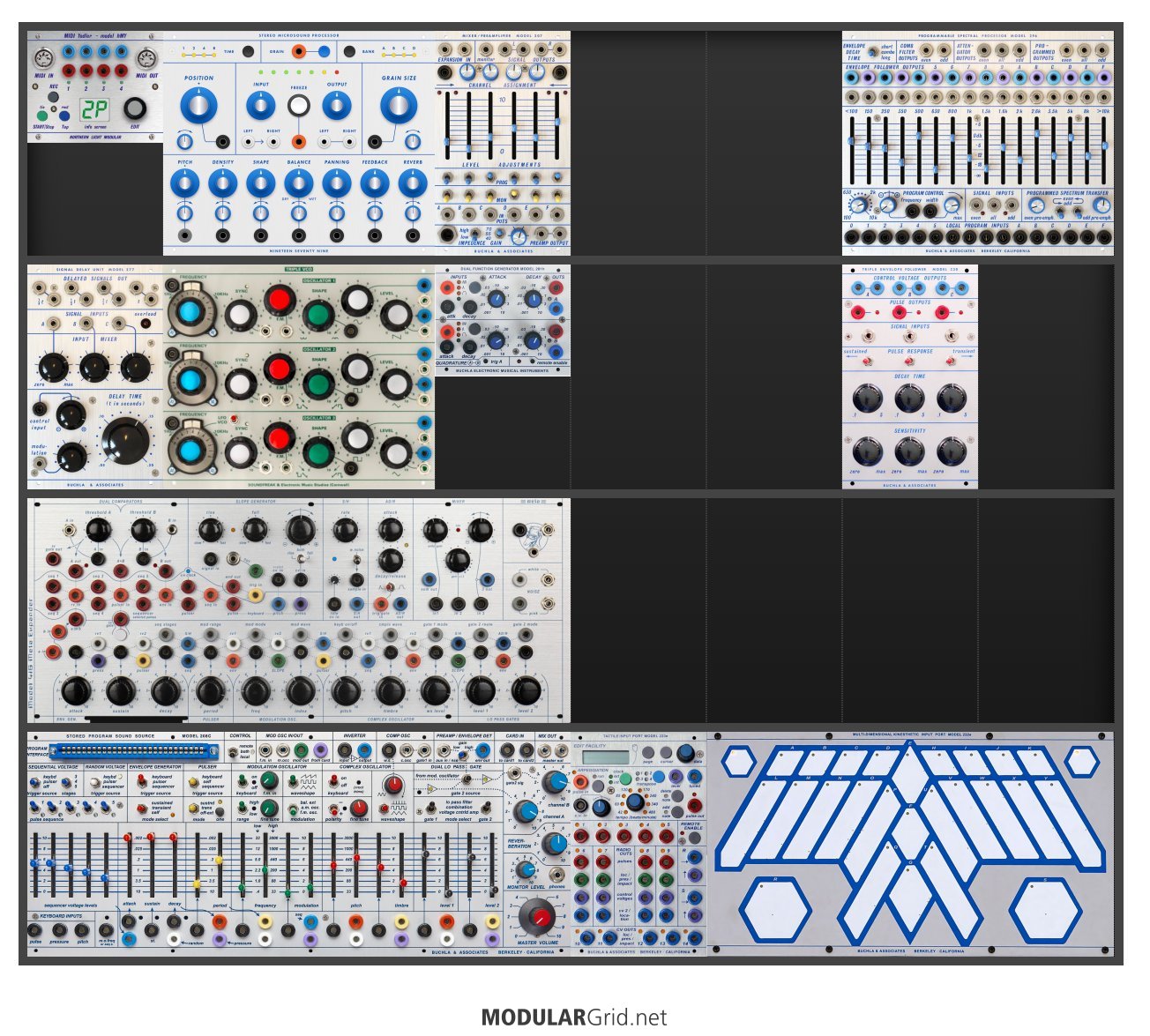This screenshot has width=1150, height=1036.
Task: Click the green '2P' info screen display
Action: point(94,111)
